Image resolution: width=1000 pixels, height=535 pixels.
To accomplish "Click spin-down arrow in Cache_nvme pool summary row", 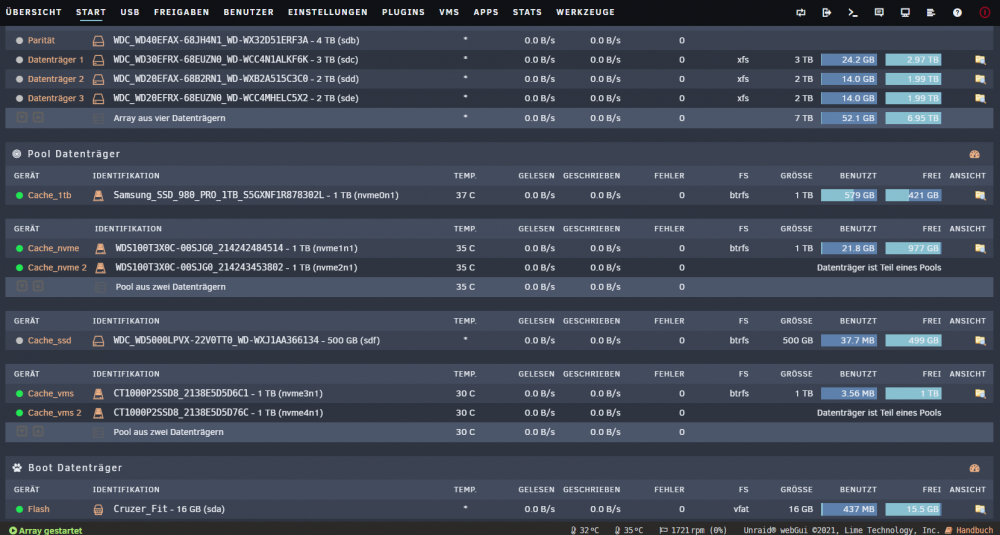I will tap(22, 287).
